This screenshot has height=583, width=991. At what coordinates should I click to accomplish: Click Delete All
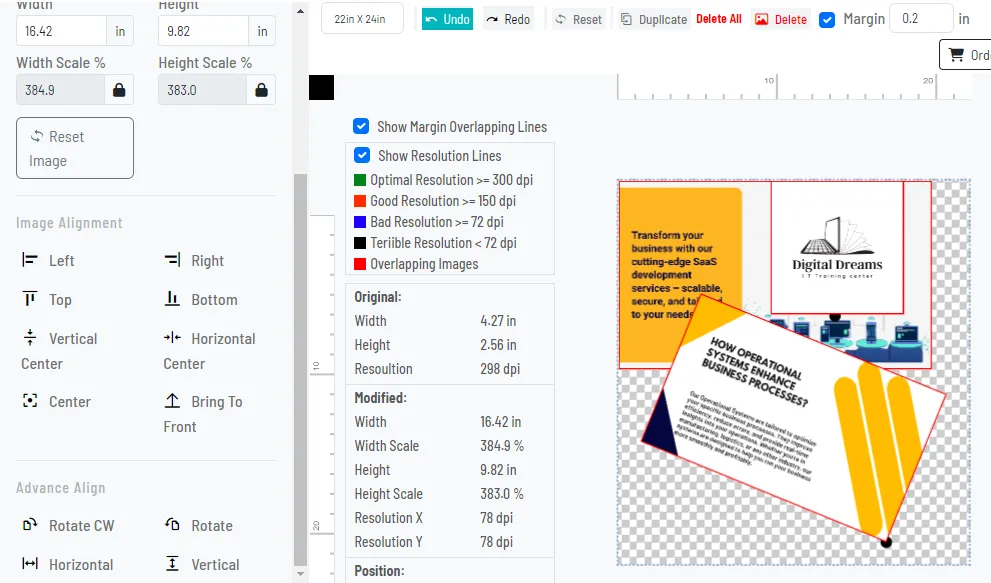[719, 19]
